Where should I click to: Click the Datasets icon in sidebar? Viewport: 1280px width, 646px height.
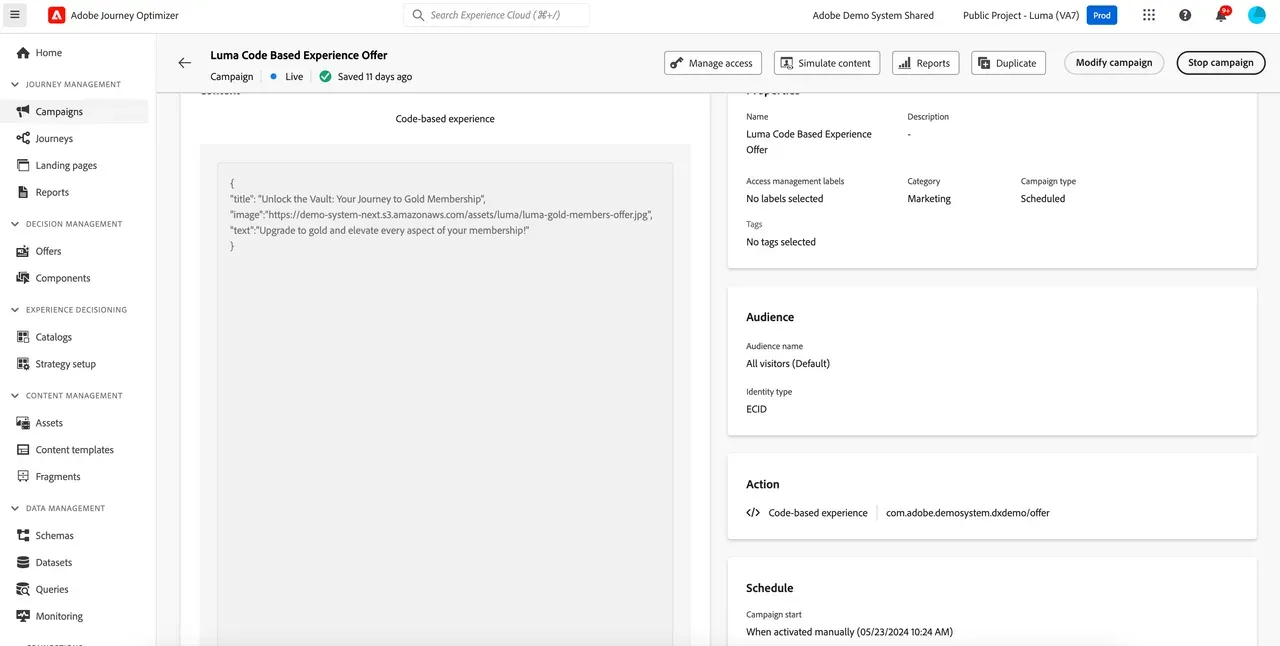click(23, 563)
